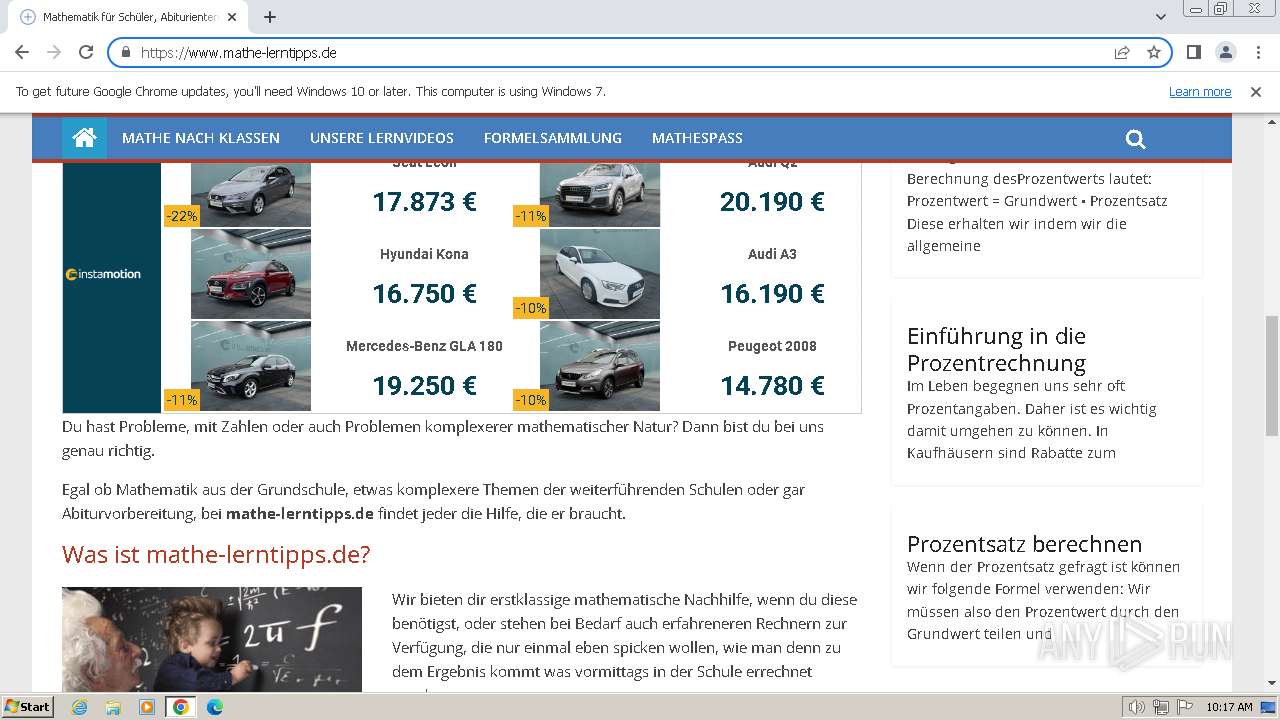Open Chrome profile avatar icon

click(1225, 52)
